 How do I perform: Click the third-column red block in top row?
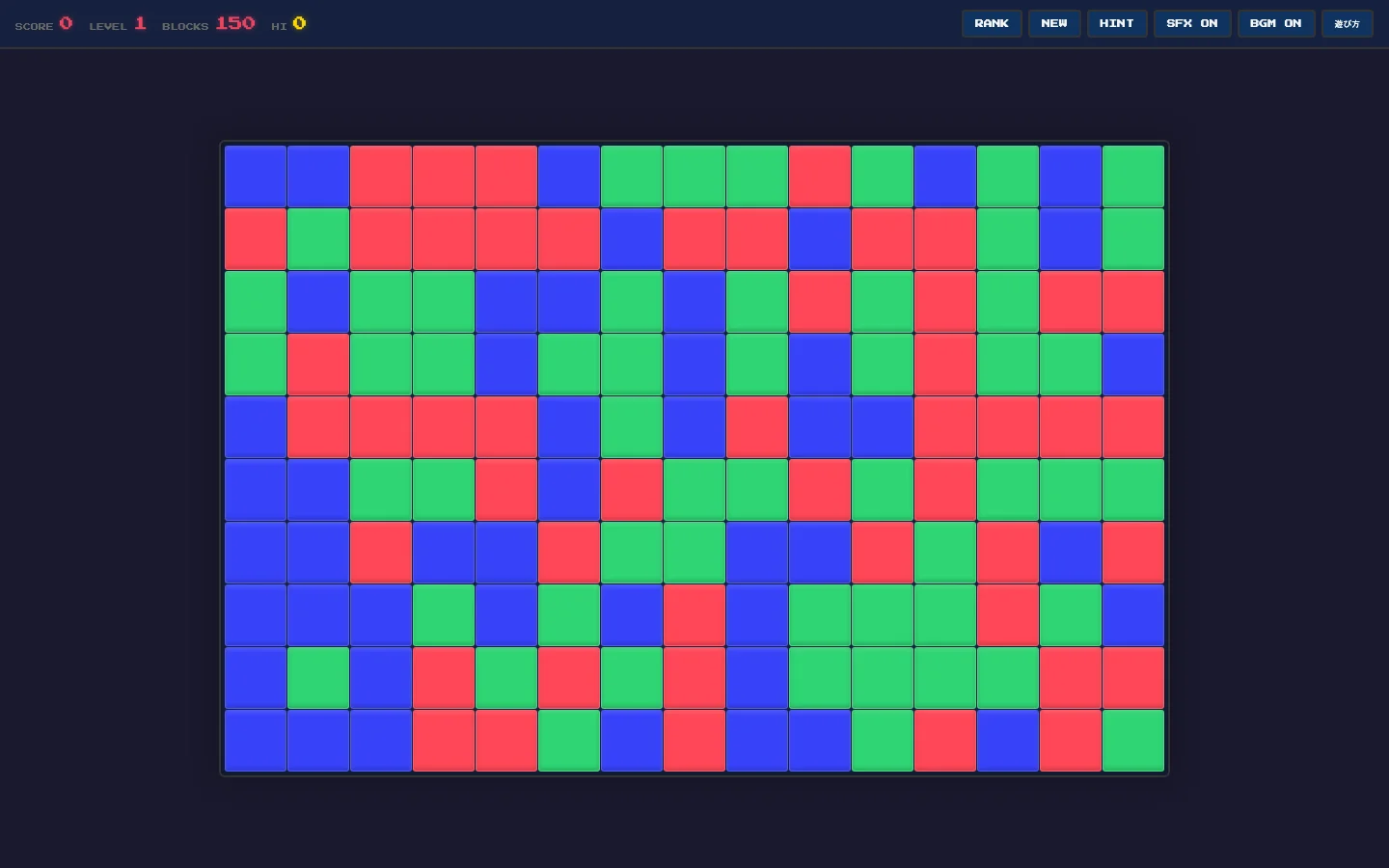click(381, 176)
